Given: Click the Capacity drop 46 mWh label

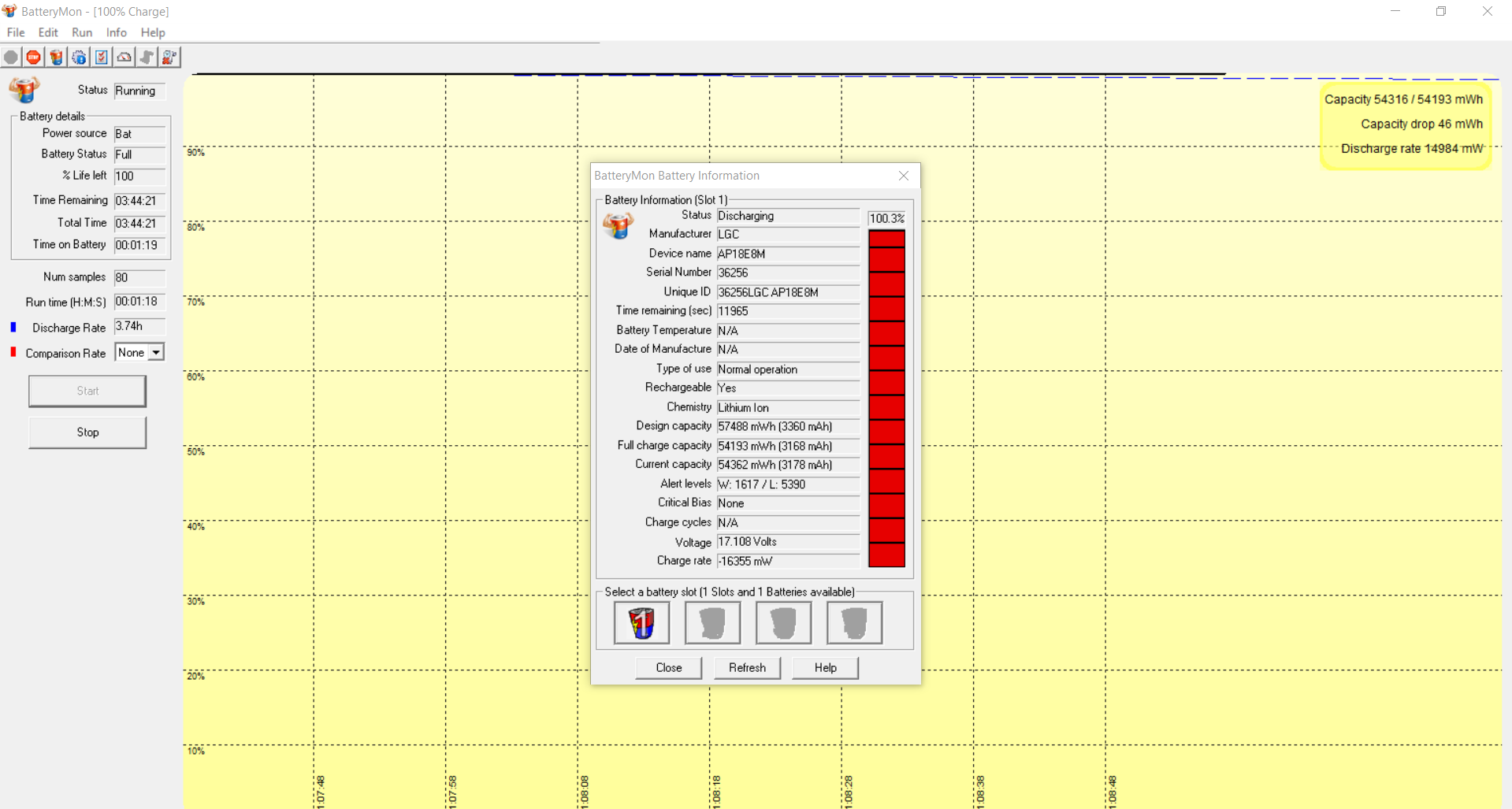Looking at the screenshot, I should (1421, 124).
